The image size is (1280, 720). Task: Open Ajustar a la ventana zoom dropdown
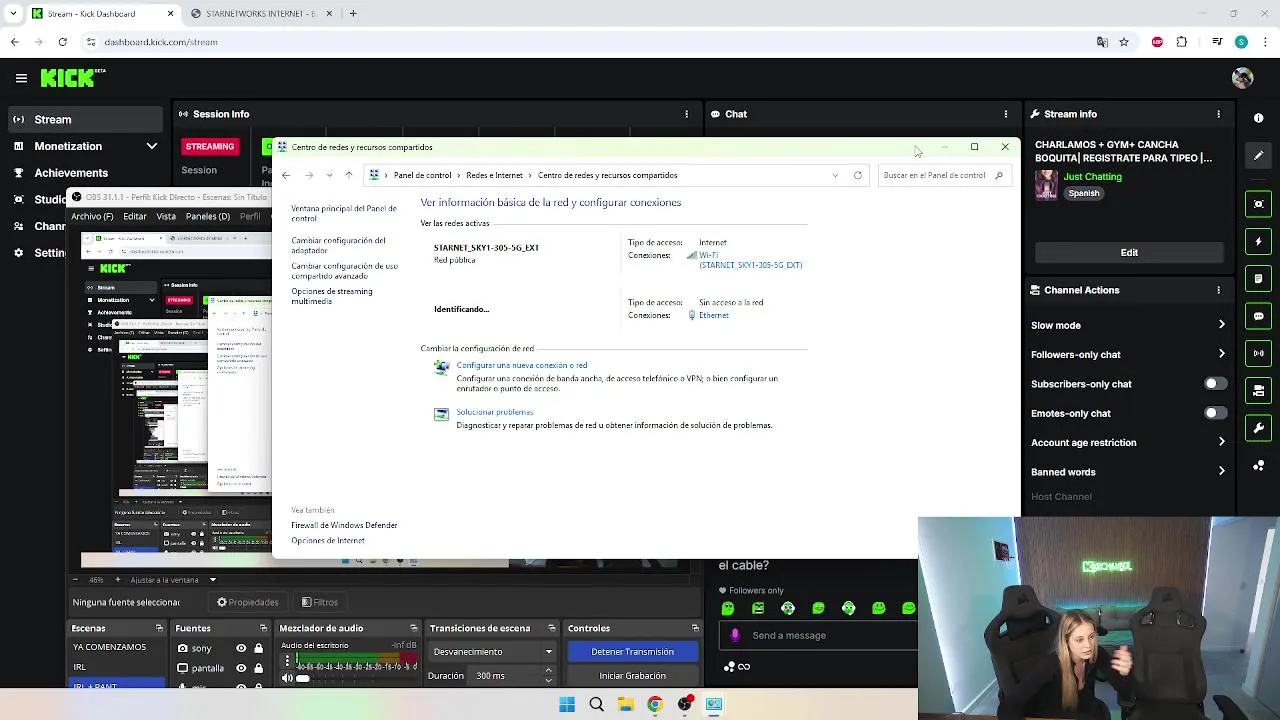212,580
